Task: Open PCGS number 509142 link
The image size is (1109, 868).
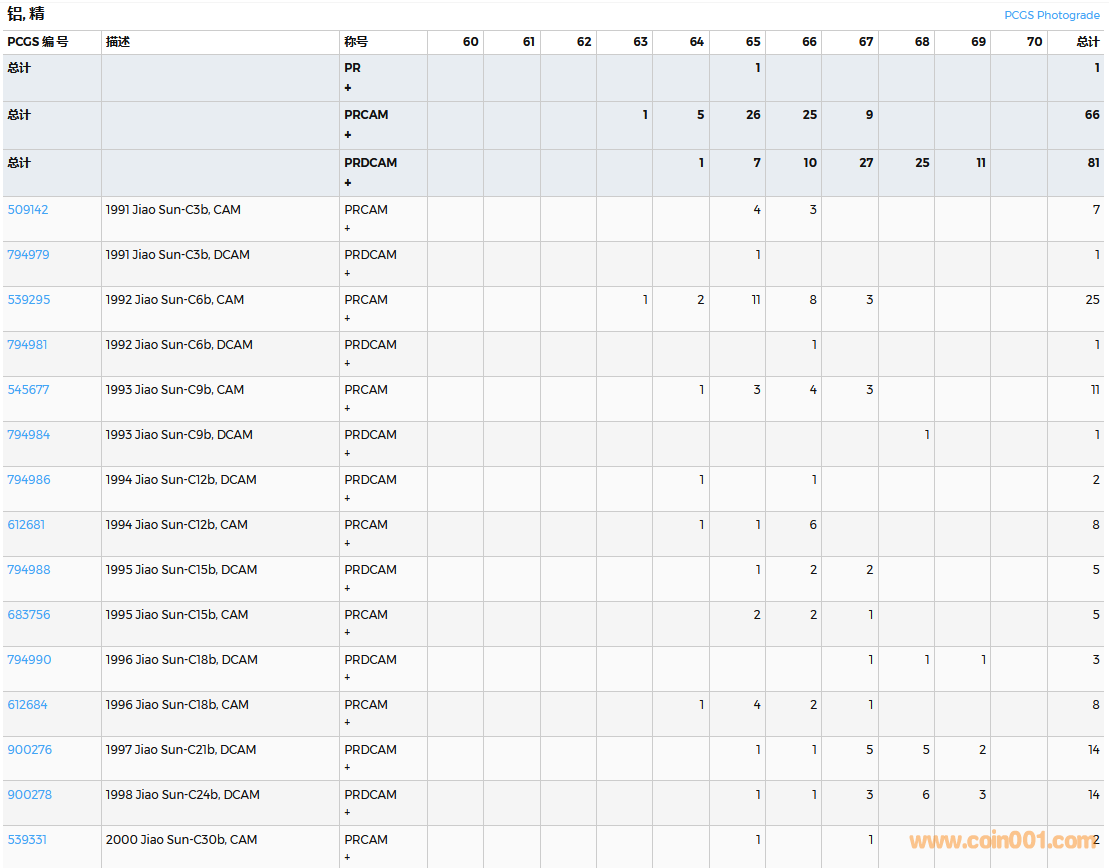Action: coord(28,210)
